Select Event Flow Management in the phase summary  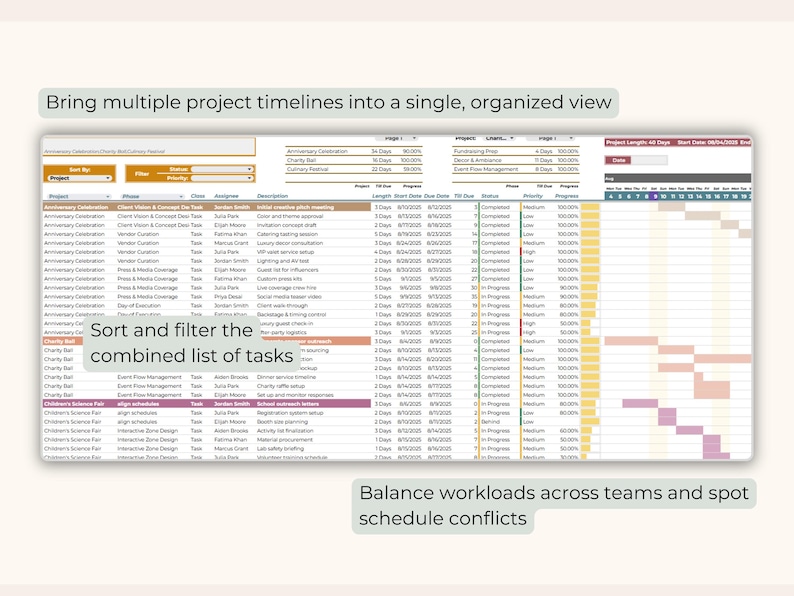(486, 169)
